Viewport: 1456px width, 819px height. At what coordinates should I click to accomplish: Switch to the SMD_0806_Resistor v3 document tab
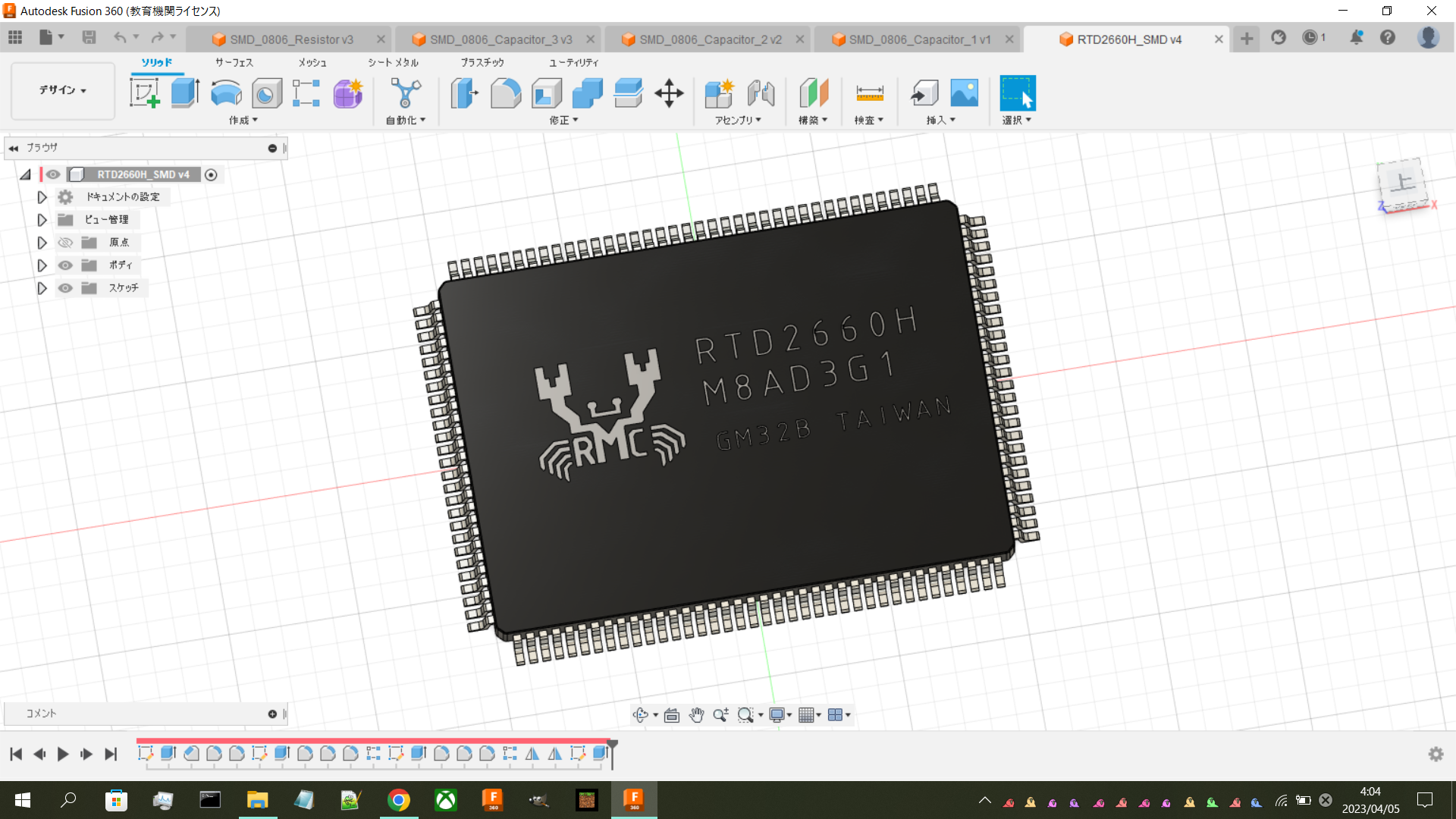point(292,39)
